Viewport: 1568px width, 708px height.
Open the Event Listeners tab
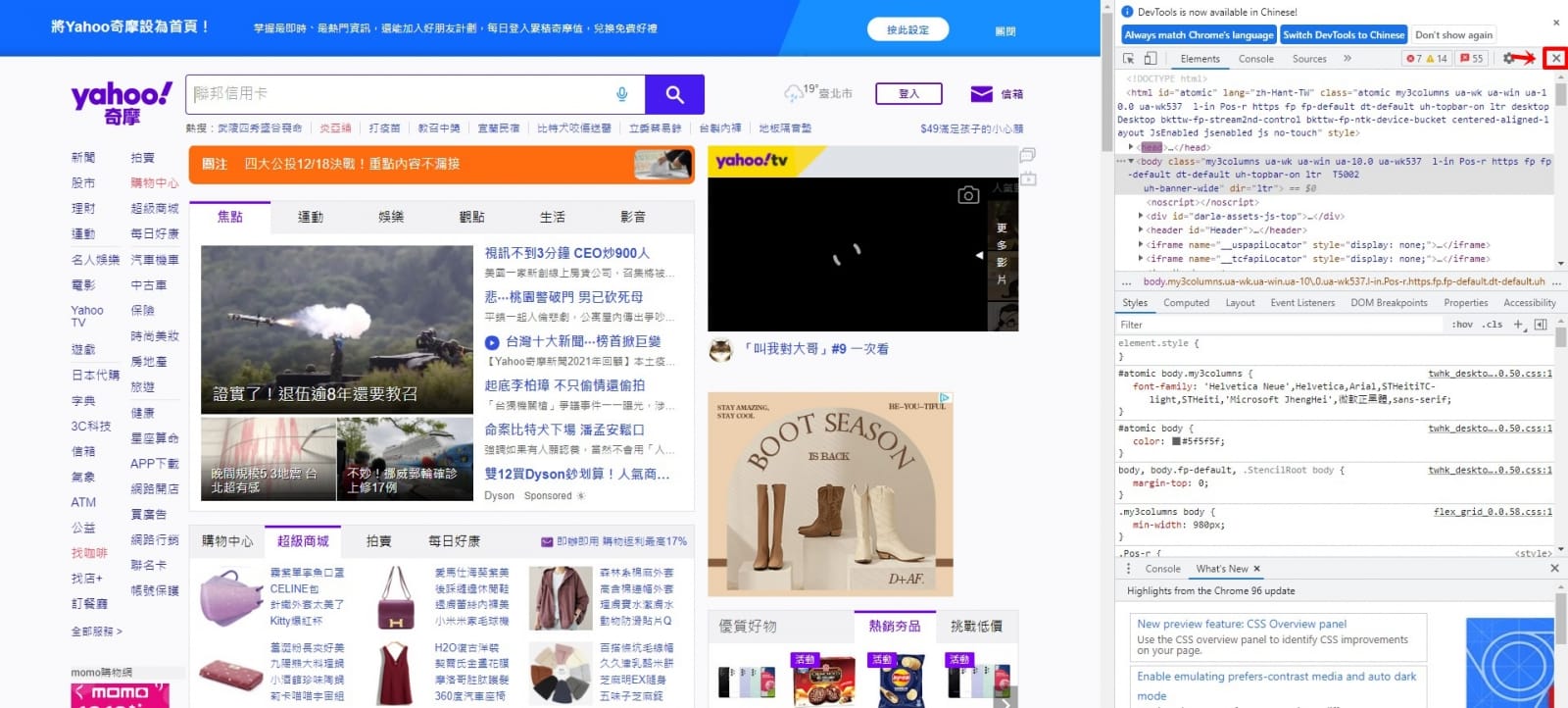(1302, 303)
